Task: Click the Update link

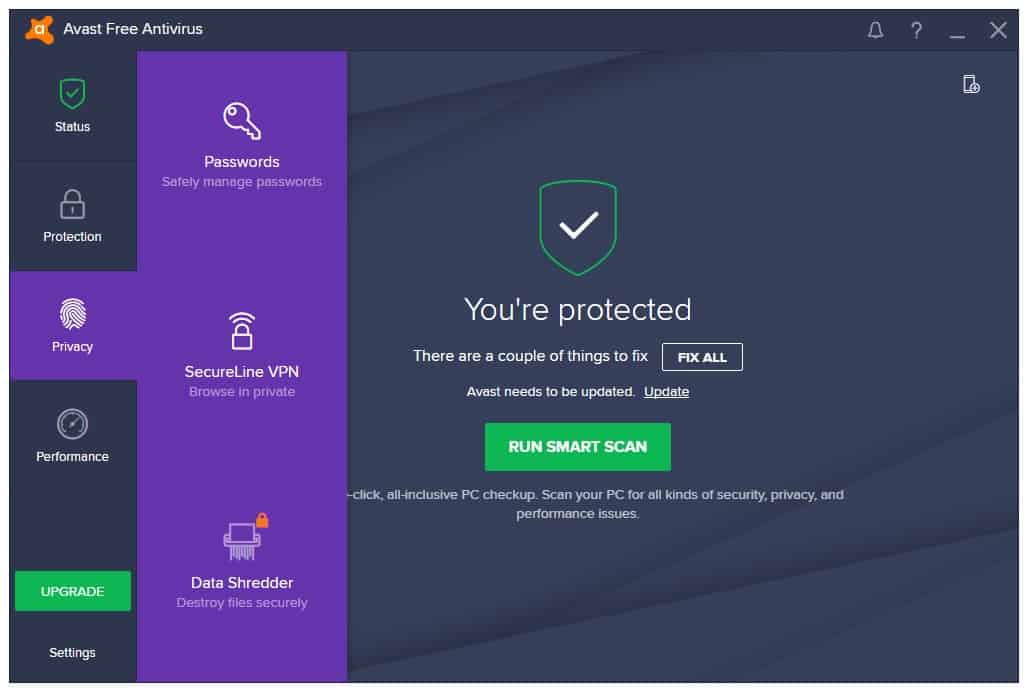Action: (666, 391)
